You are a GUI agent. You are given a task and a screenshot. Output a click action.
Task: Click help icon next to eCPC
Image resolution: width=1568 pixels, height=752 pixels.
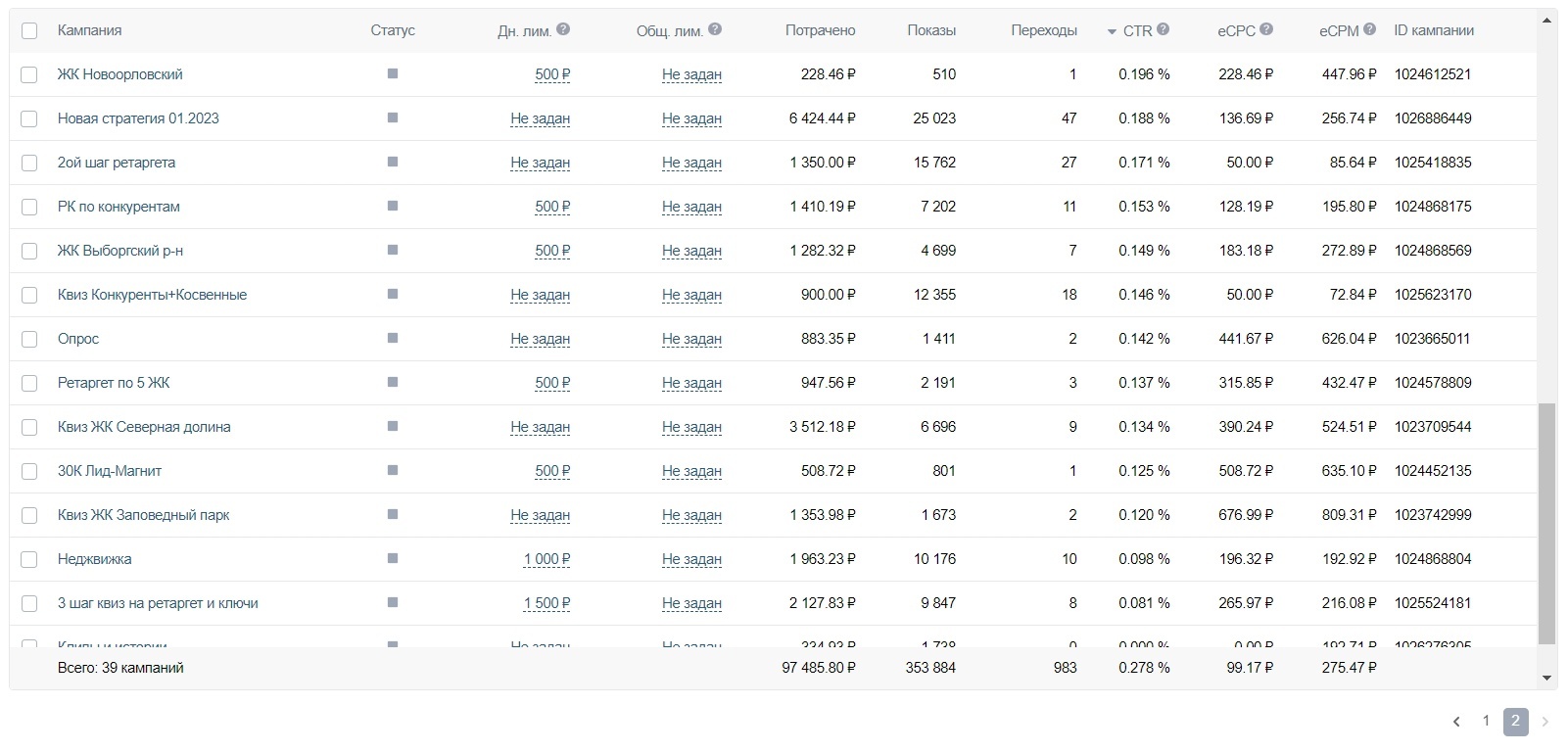coord(1266,29)
